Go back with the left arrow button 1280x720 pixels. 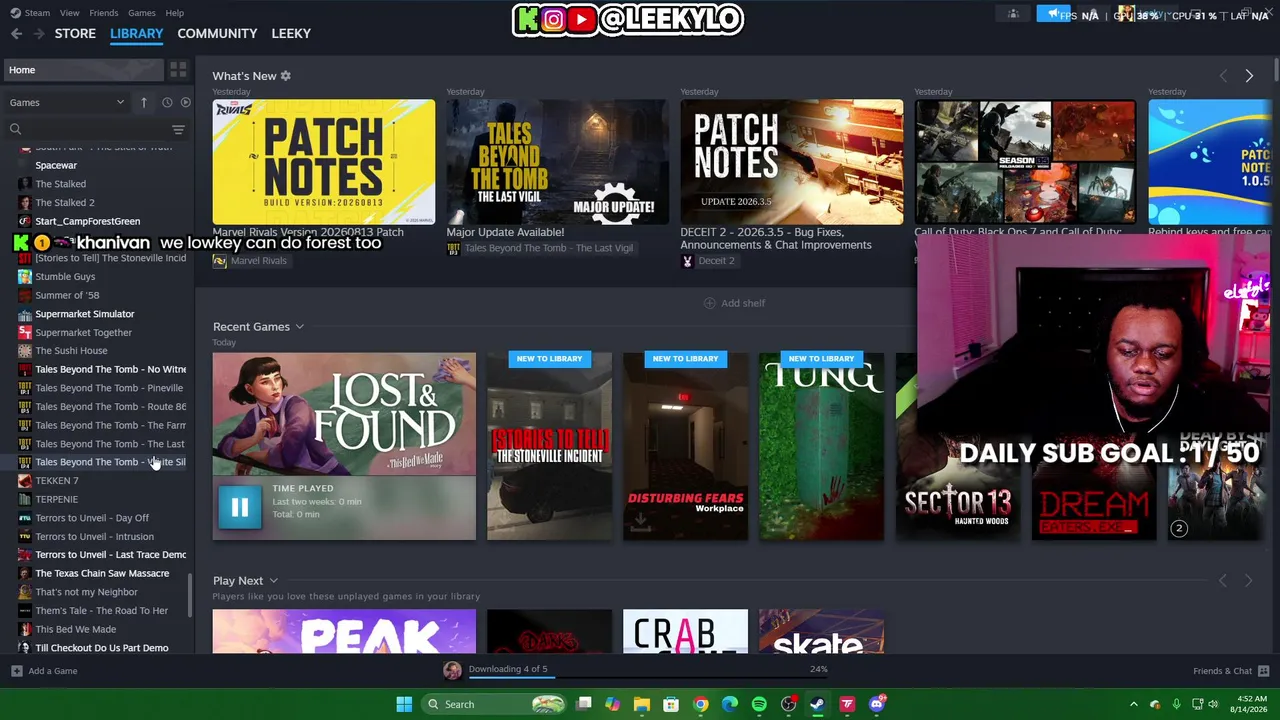(16, 33)
